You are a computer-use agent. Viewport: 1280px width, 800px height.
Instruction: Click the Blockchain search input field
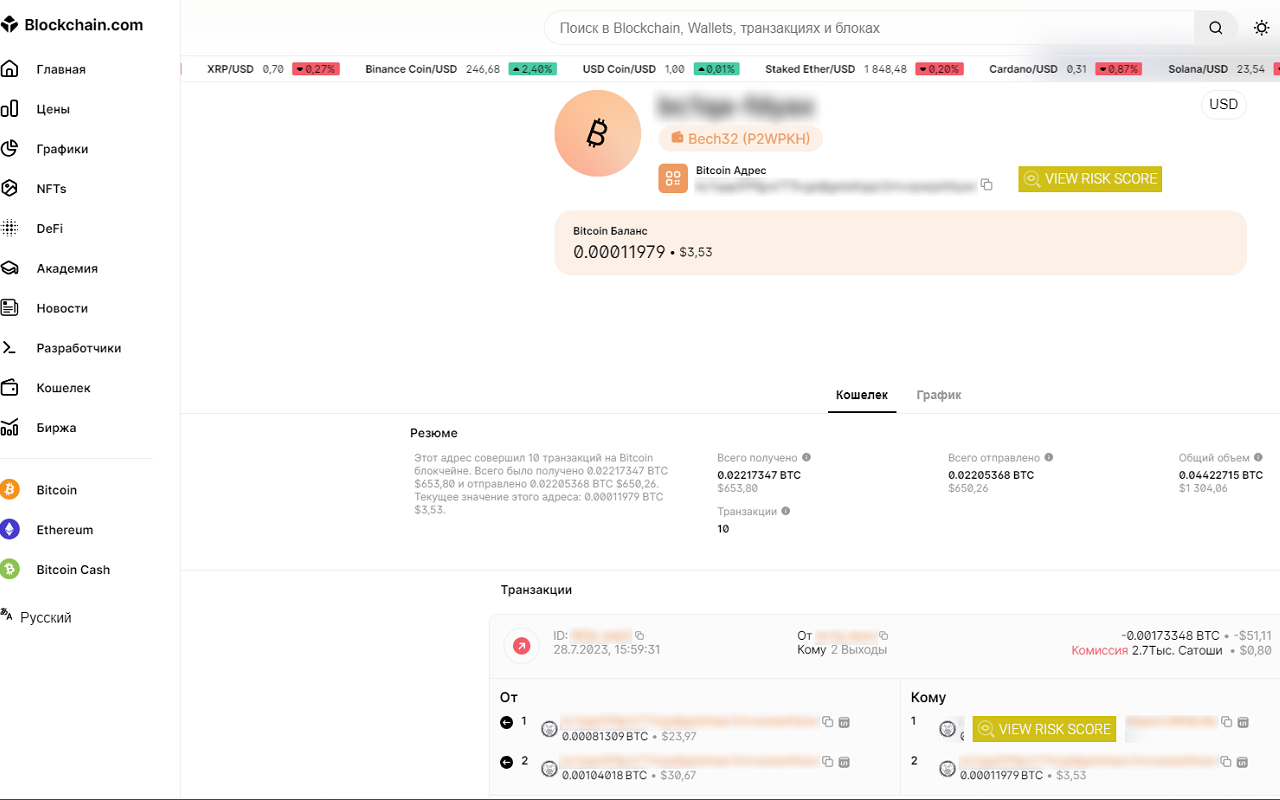(x=870, y=28)
